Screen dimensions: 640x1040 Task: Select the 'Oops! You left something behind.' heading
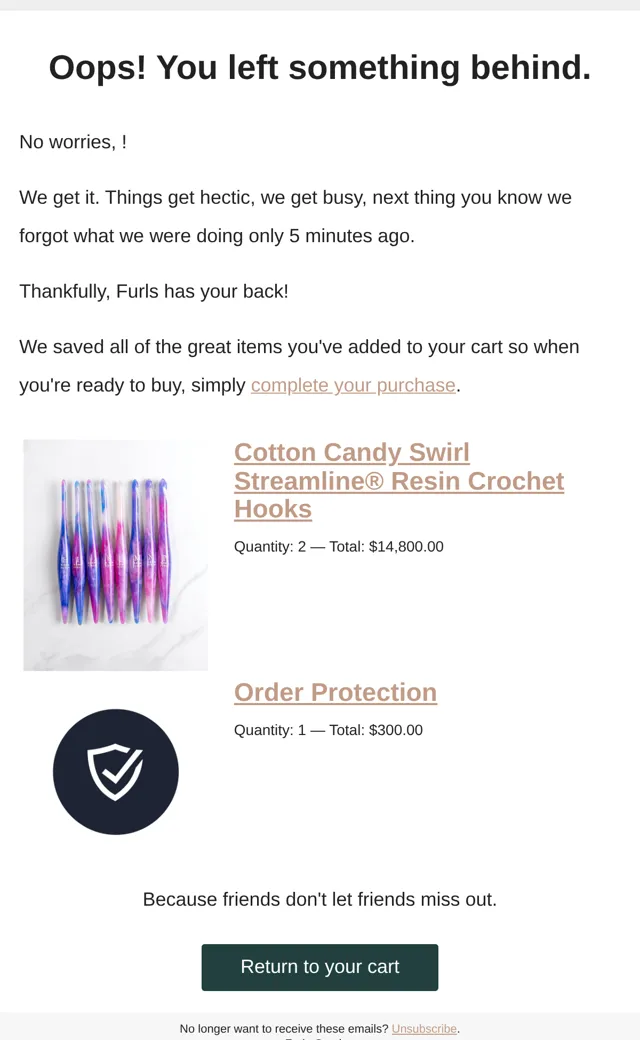tap(320, 68)
